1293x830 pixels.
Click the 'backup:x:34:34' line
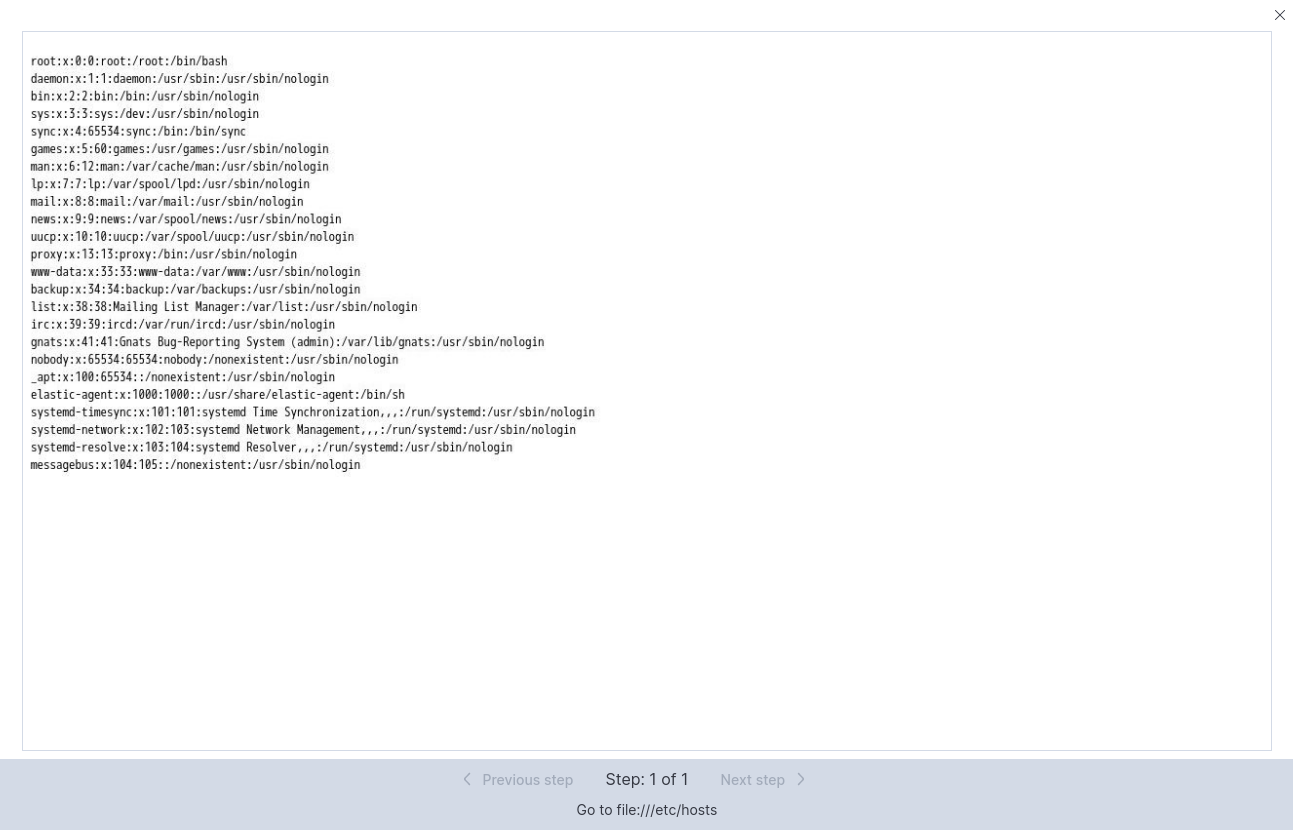click(195, 290)
